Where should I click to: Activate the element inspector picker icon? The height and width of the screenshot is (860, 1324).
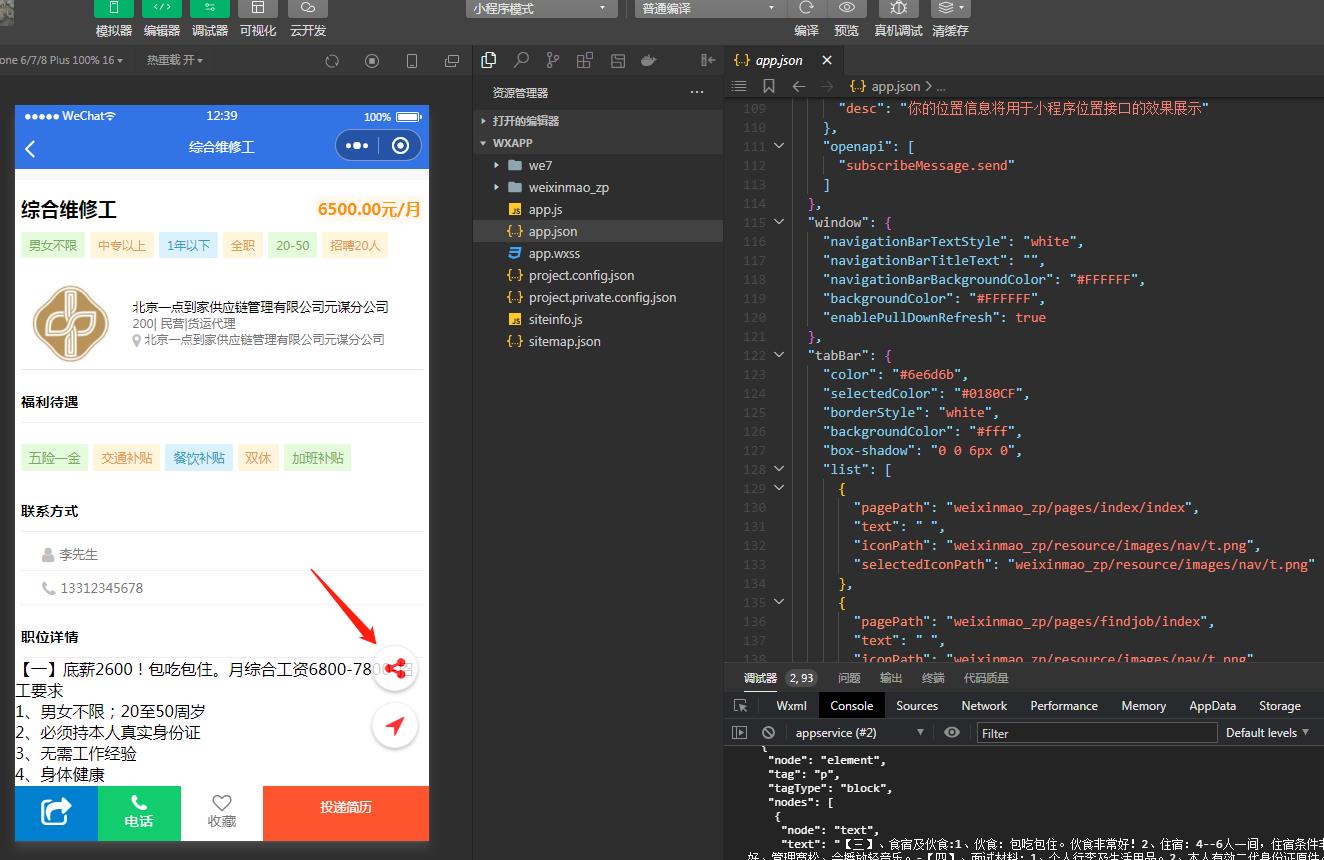740,705
